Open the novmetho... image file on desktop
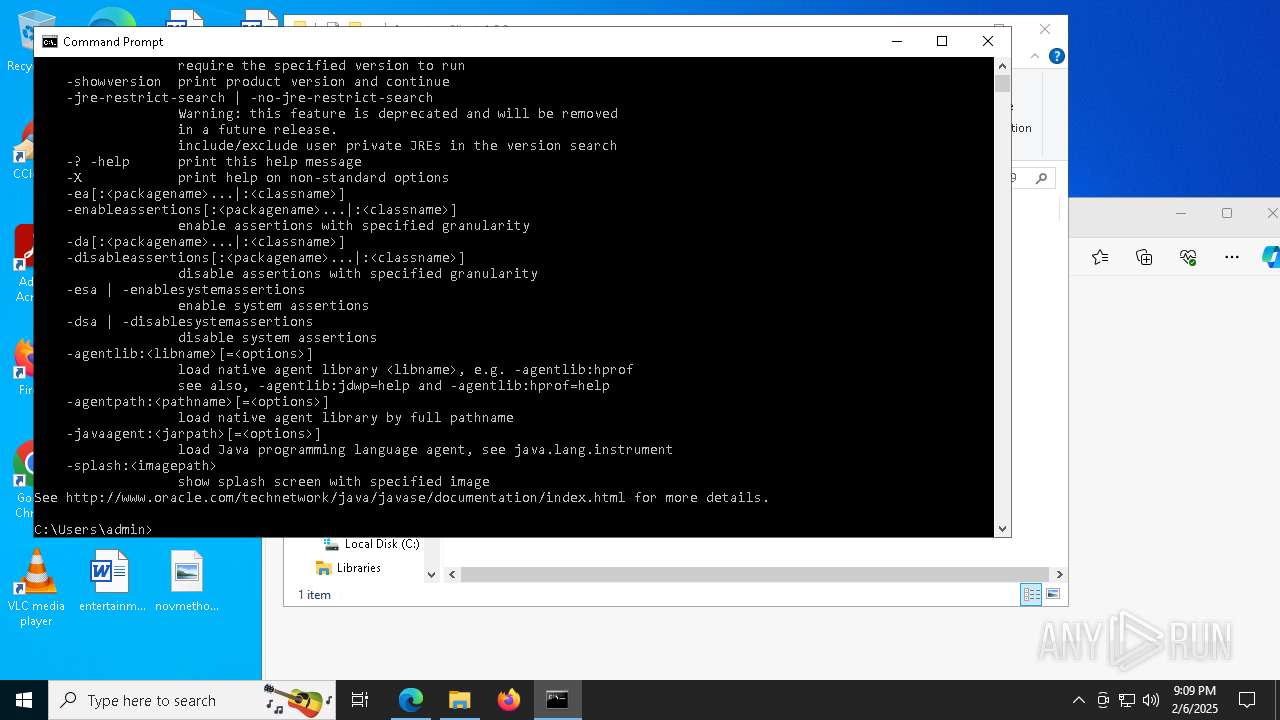The image size is (1280, 720). coord(187,581)
